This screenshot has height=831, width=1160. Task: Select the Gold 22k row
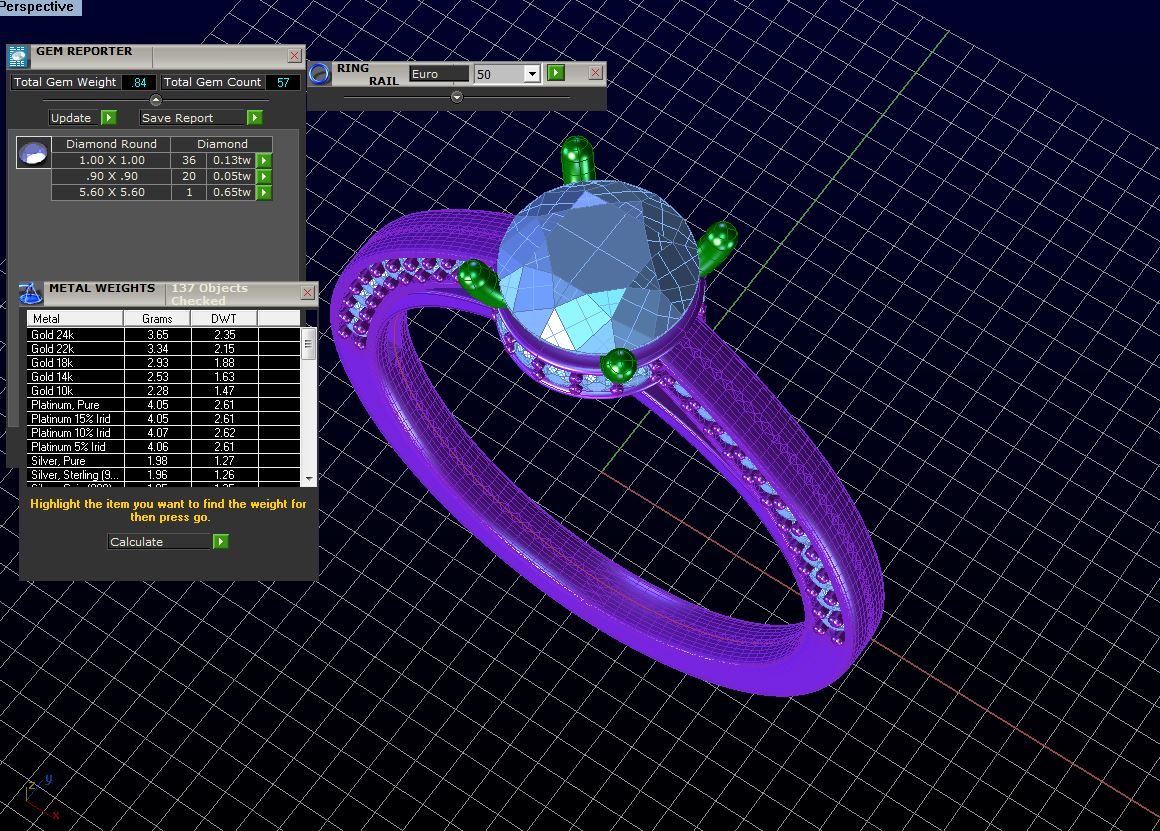tap(163, 349)
